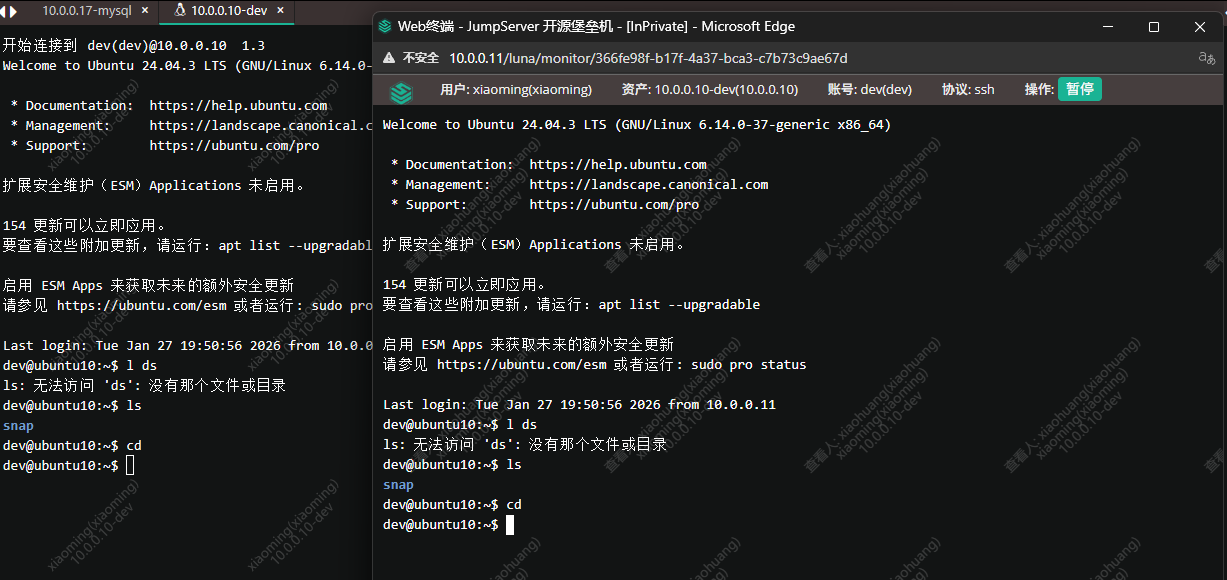Close the 10.0.0.10-dev tab

click(x=279, y=11)
